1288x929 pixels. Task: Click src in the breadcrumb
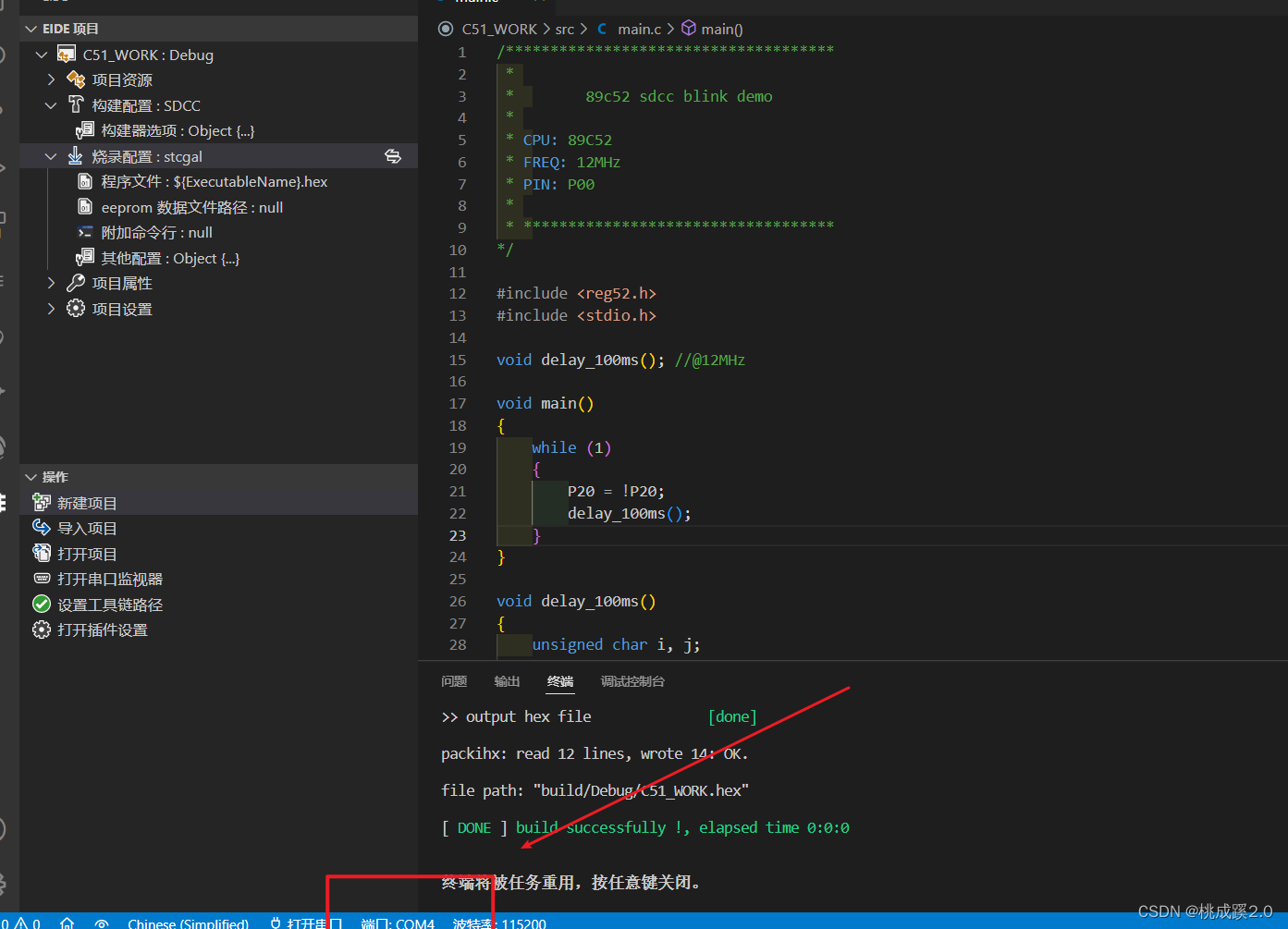(565, 29)
